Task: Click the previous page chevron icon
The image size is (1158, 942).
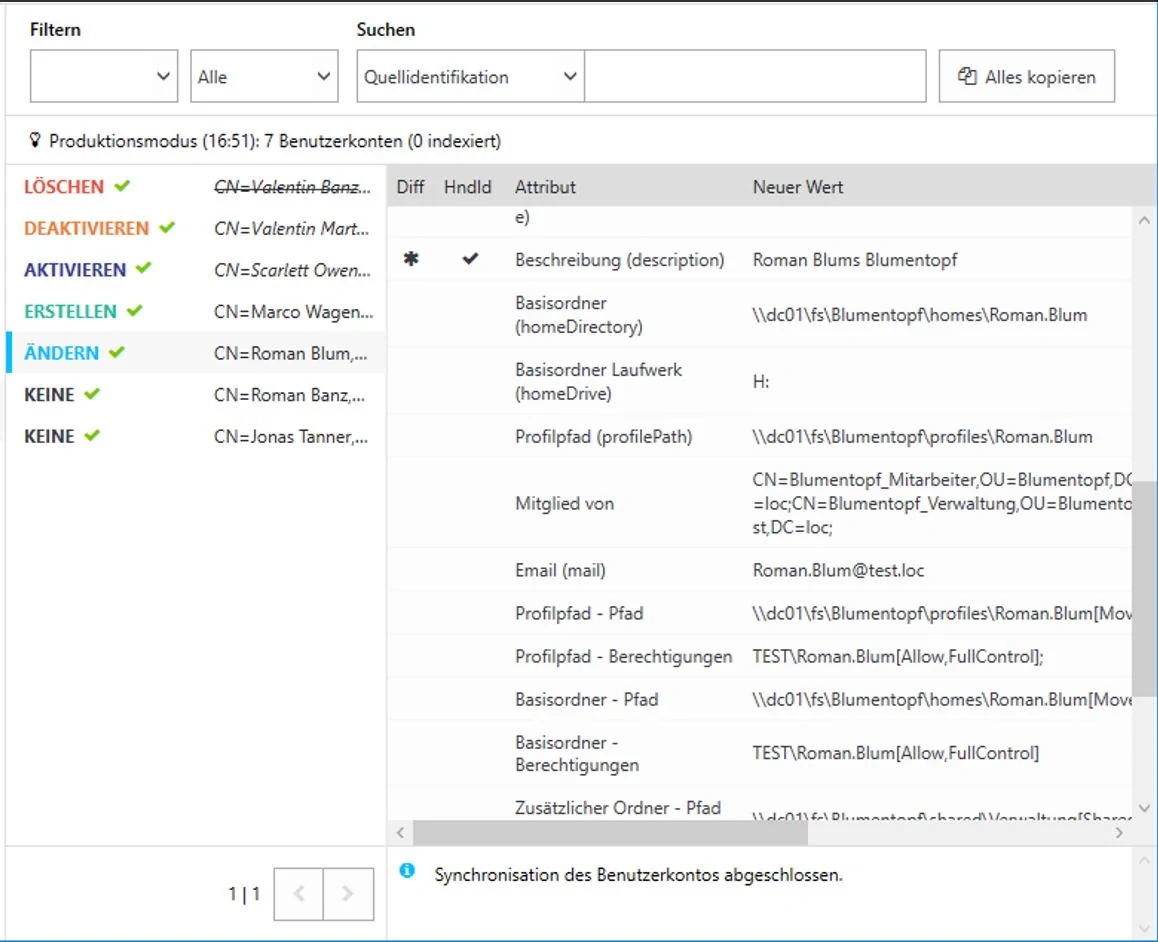Action: (297, 893)
